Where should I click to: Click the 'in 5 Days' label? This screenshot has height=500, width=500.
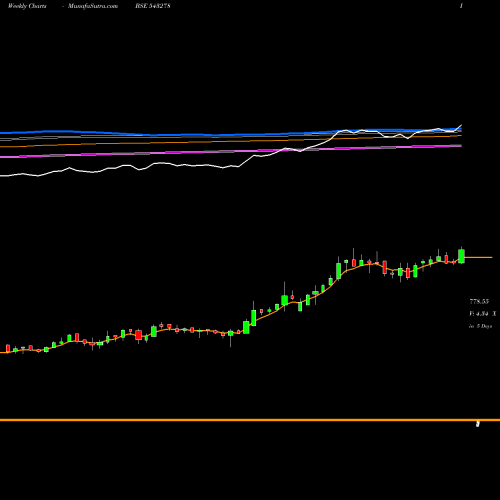point(481,326)
